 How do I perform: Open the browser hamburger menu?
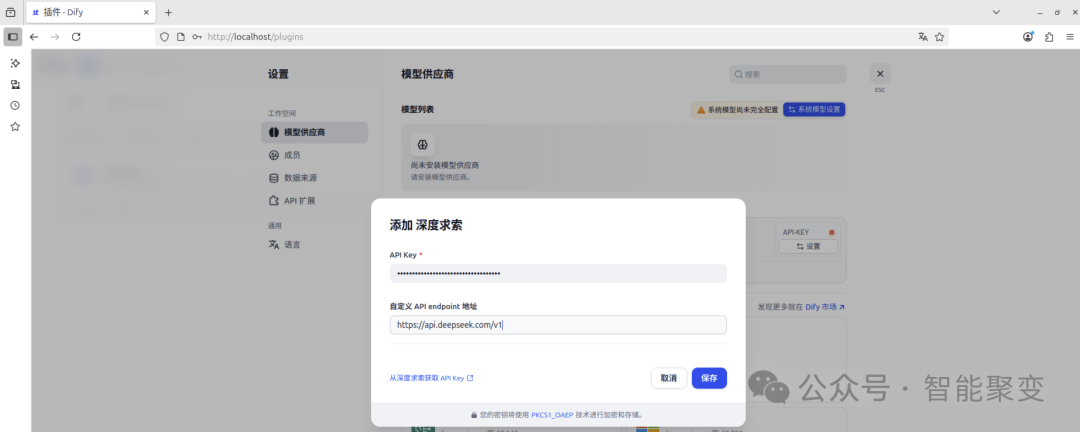(x=1070, y=37)
